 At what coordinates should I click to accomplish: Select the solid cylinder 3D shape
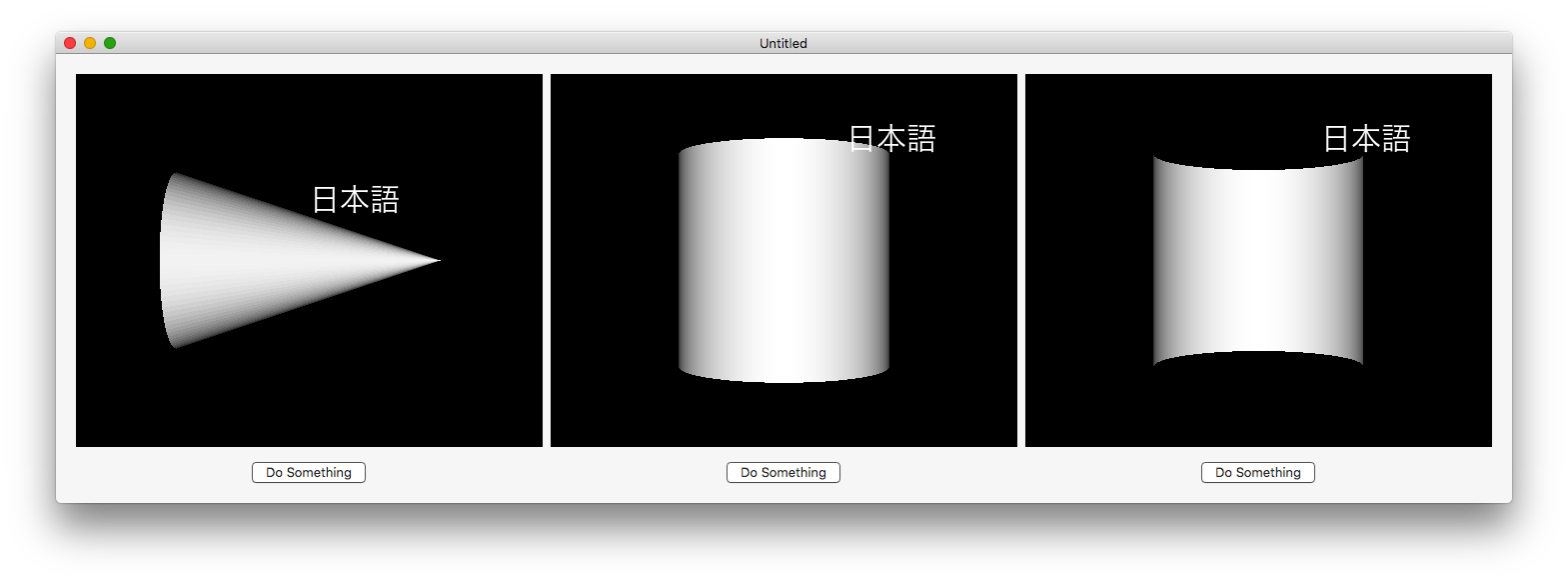[x=784, y=260]
